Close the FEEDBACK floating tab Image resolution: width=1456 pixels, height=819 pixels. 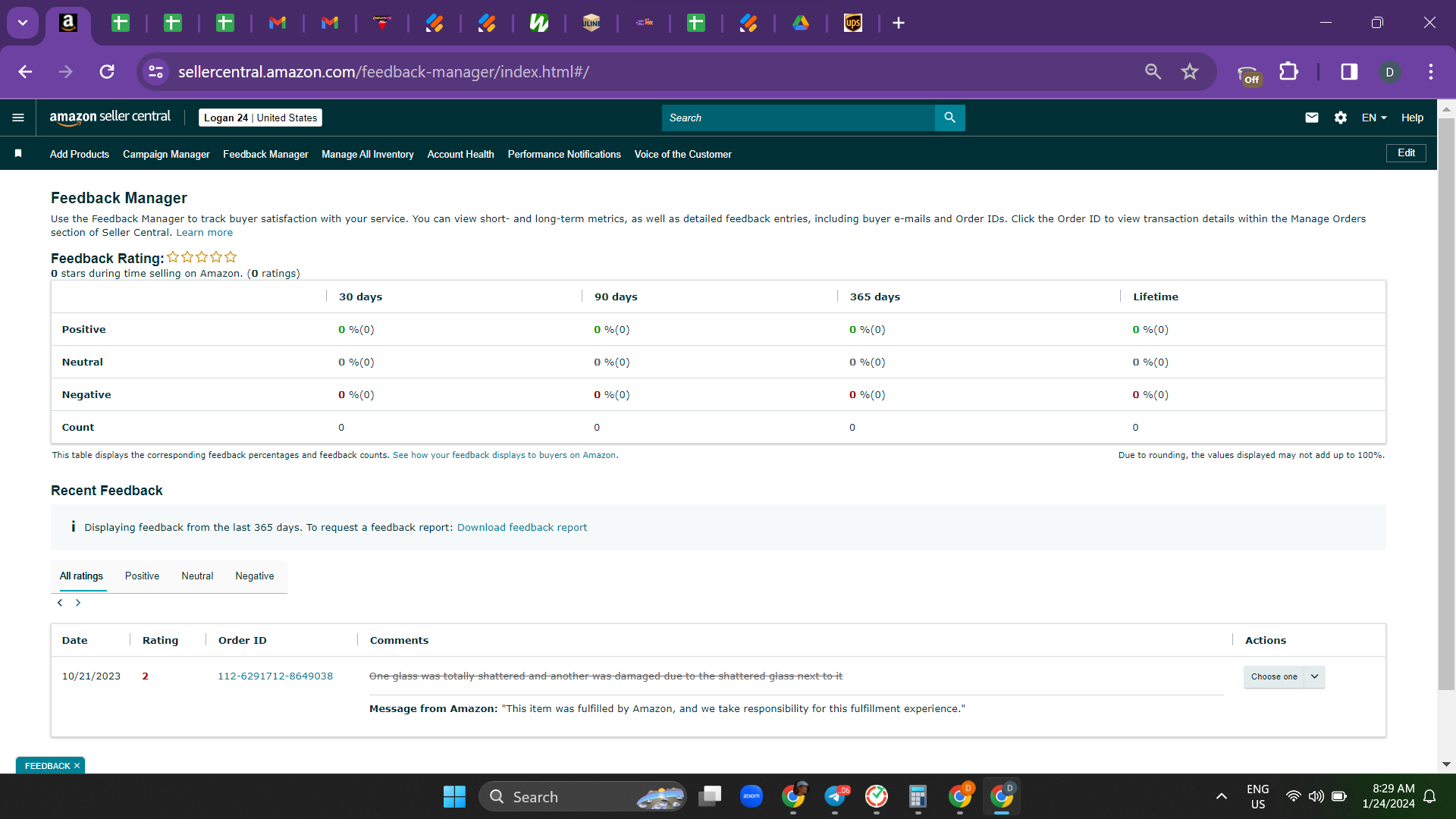click(77, 766)
